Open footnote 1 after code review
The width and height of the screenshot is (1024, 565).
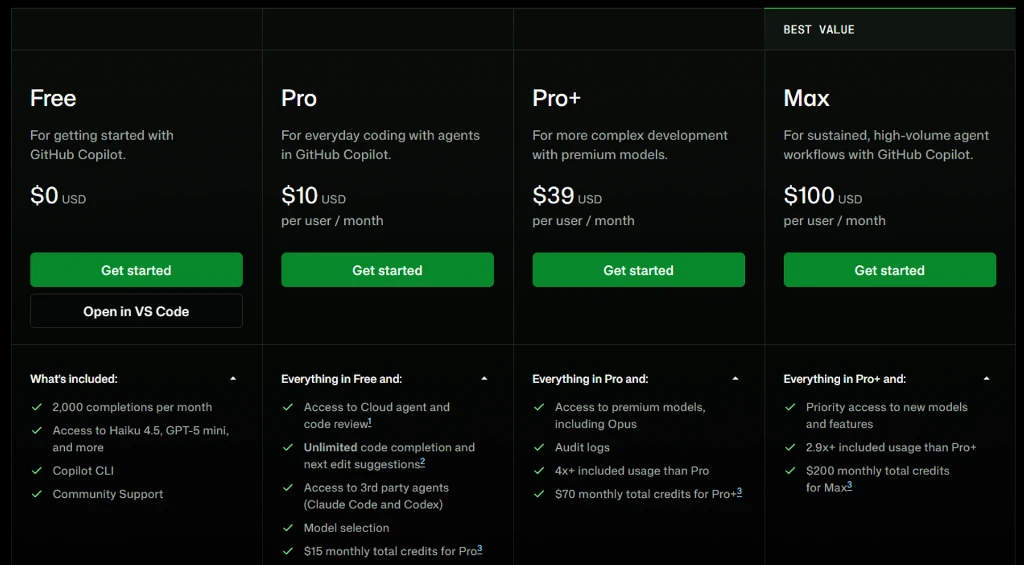[x=370, y=422]
